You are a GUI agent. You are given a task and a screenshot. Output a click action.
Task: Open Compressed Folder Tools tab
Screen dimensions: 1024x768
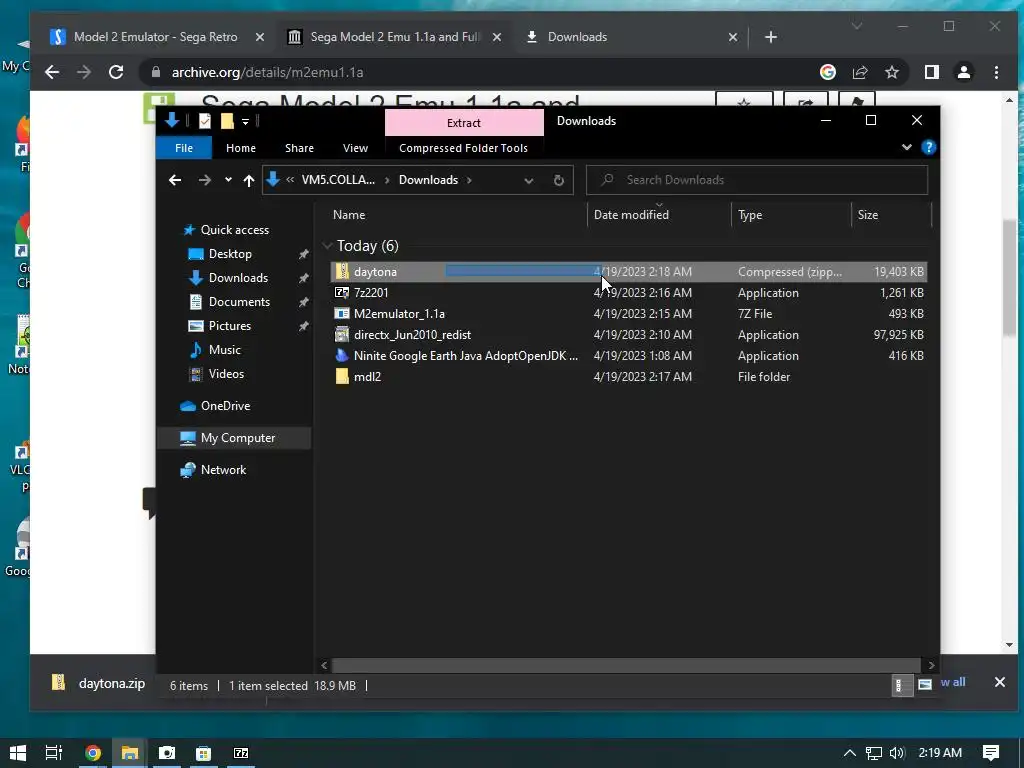[463, 148]
